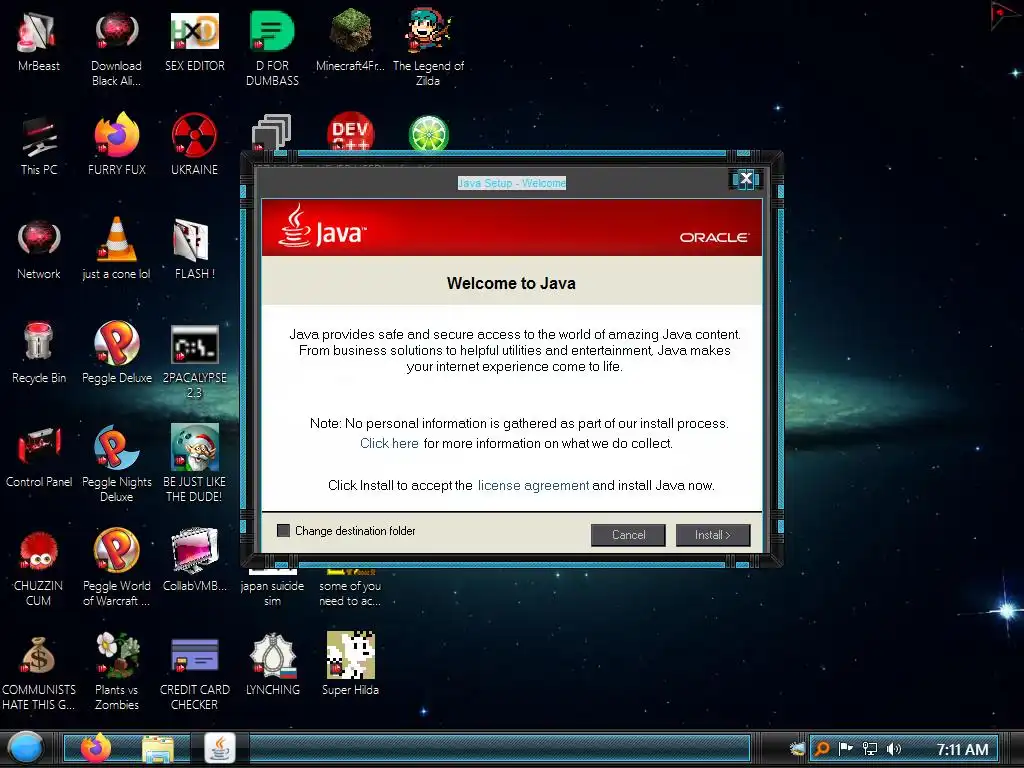Open the MrBeast desktop icon
The image size is (1024, 768).
click(39, 42)
